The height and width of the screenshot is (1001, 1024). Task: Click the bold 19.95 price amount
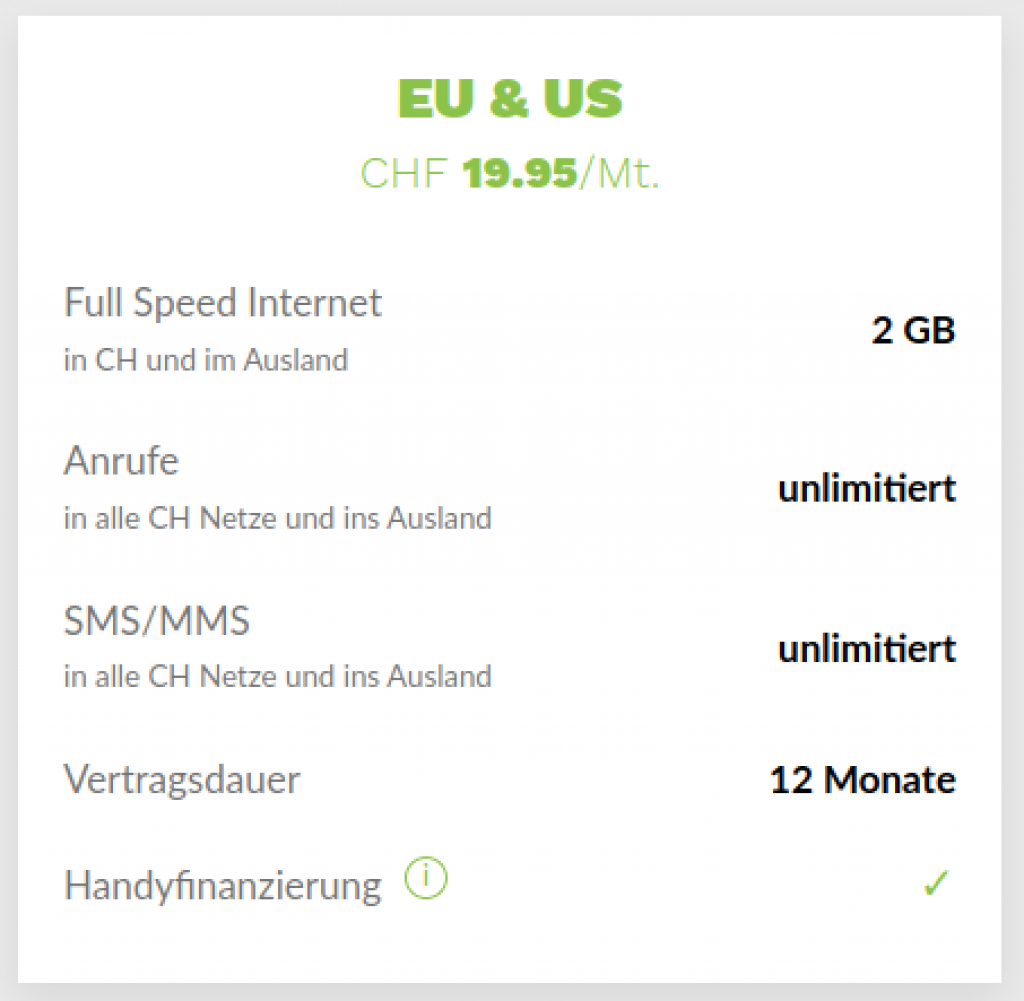pos(519,174)
